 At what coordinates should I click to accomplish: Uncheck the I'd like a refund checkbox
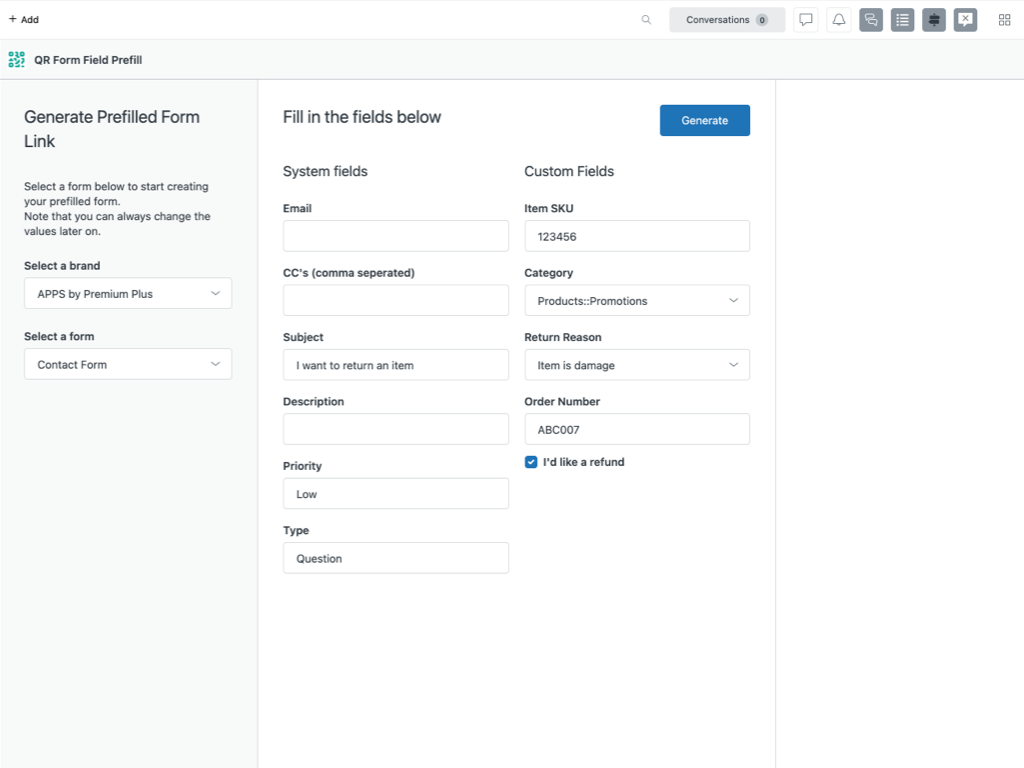tap(531, 462)
